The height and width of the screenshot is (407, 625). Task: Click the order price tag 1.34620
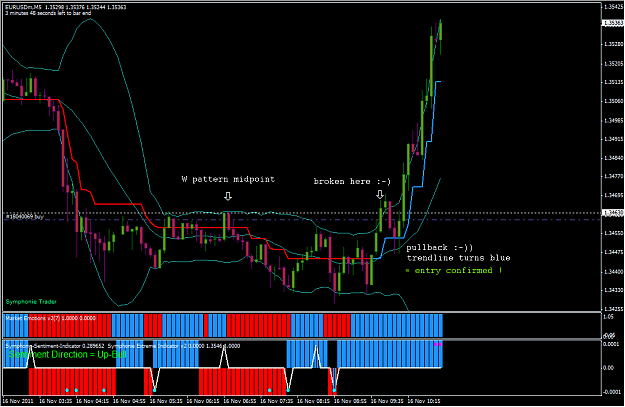[613, 213]
